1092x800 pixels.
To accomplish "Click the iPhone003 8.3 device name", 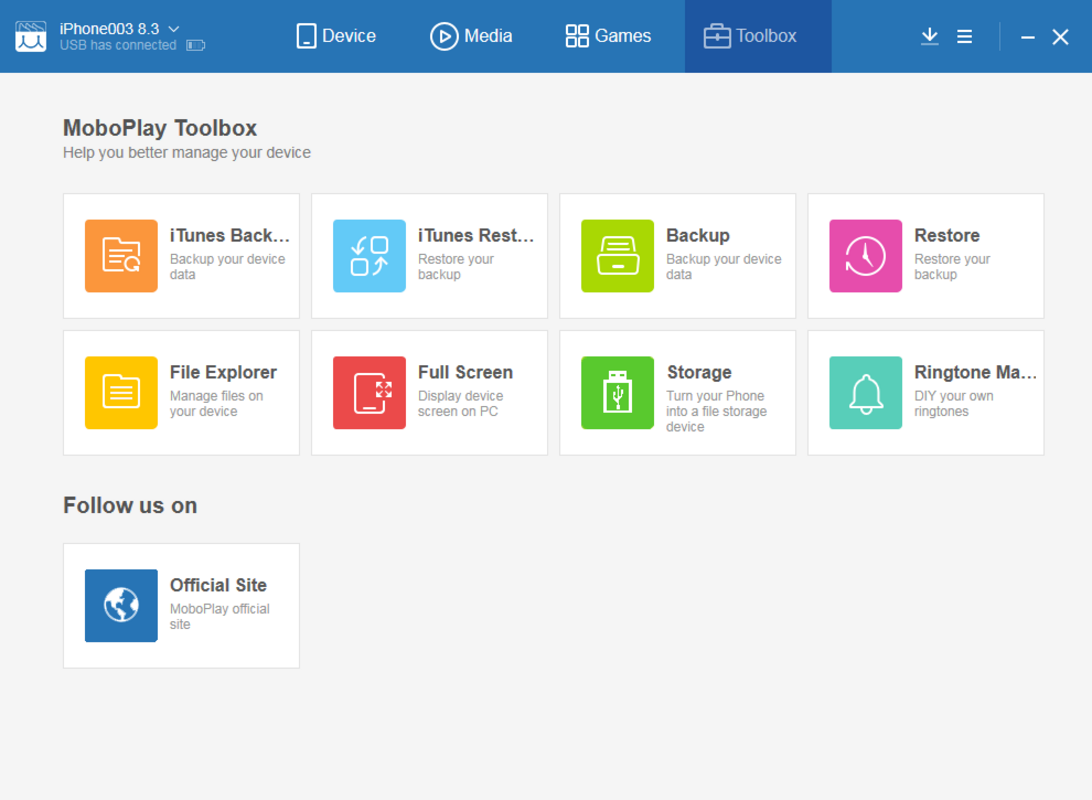I will [x=109, y=29].
